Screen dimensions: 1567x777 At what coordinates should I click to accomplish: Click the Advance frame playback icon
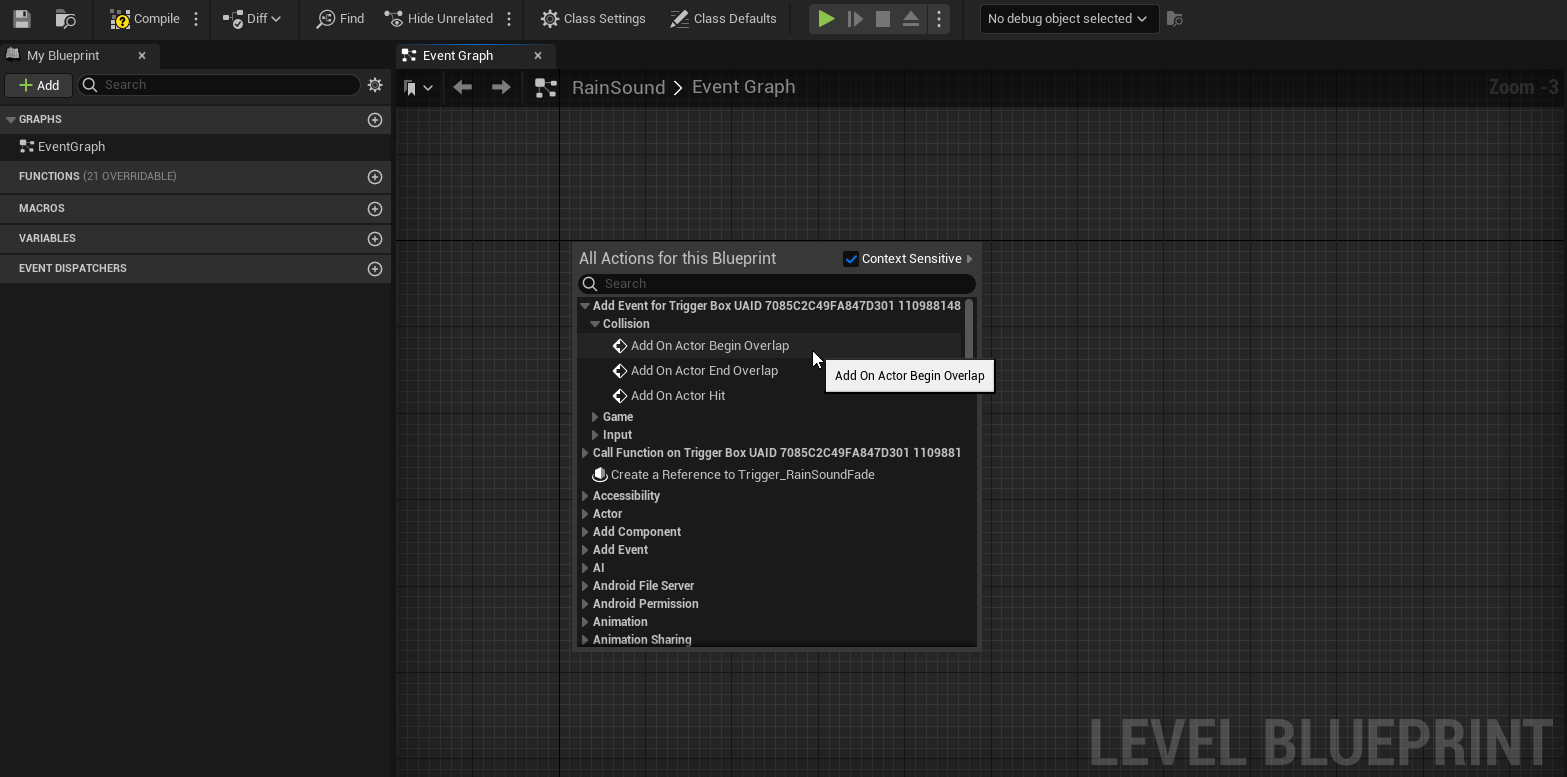point(855,18)
